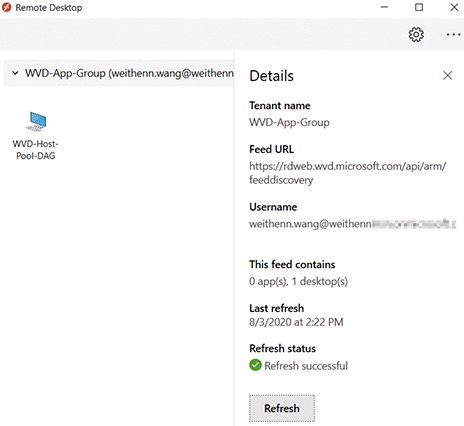Close the Remote Desktop window

[454, 7]
